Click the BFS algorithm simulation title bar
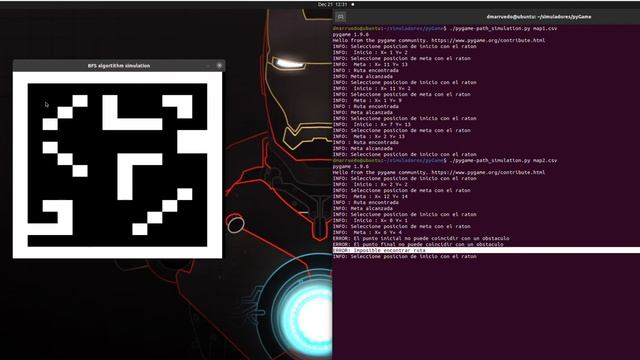The image size is (640, 360). click(119, 65)
